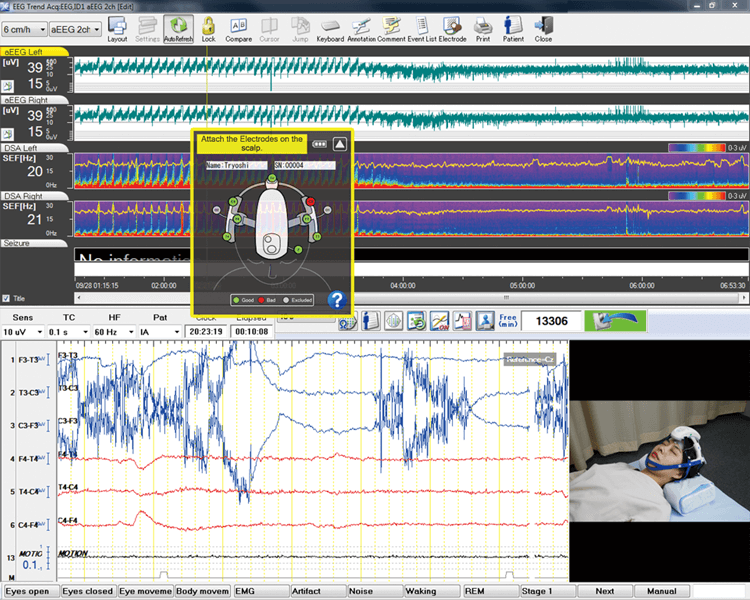The height and width of the screenshot is (600, 750).
Task: Click aEEG Left channel settings icon
Action: point(7,87)
